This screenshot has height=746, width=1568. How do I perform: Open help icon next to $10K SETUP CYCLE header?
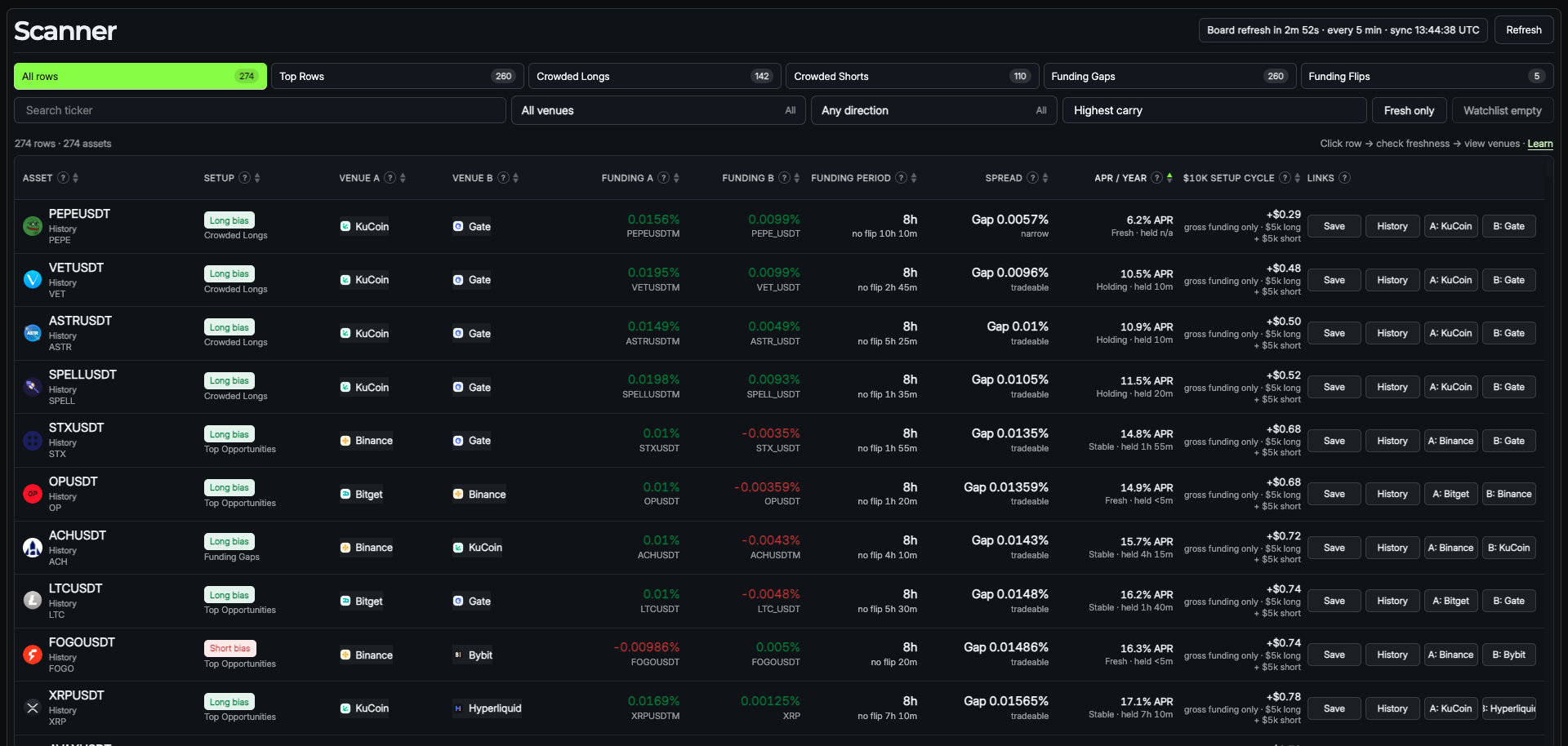[x=1285, y=178]
